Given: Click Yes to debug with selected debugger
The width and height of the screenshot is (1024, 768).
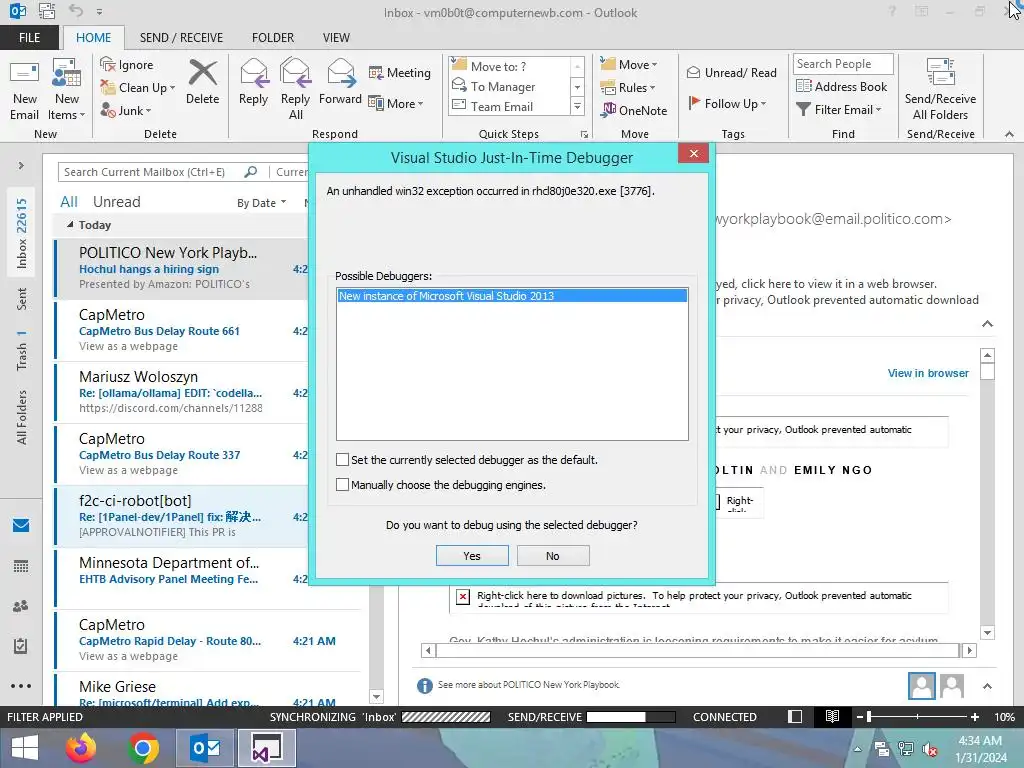Looking at the screenshot, I should [x=472, y=556].
